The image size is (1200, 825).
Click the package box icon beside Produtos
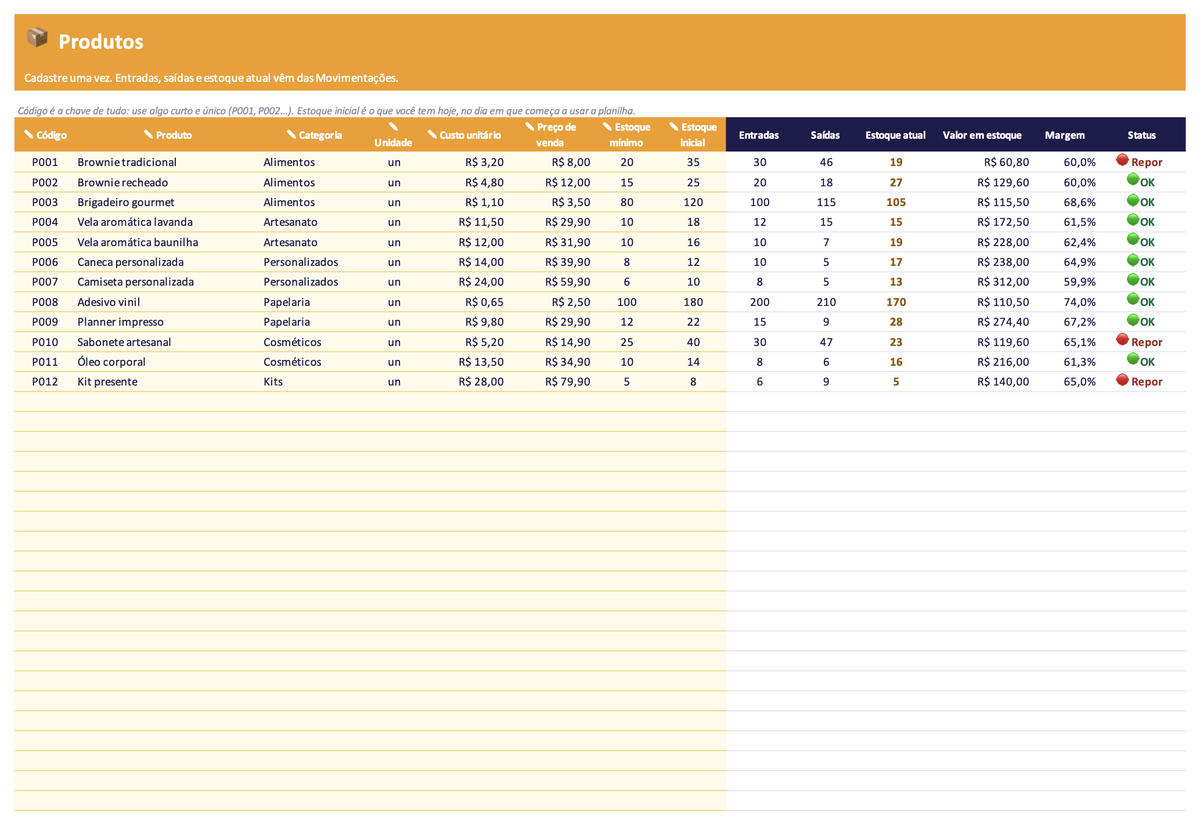(37, 38)
